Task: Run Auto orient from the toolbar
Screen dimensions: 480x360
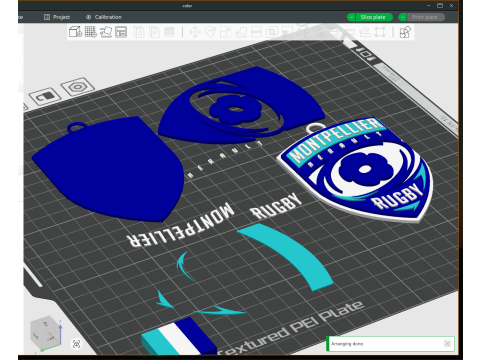Action: (106, 32)
